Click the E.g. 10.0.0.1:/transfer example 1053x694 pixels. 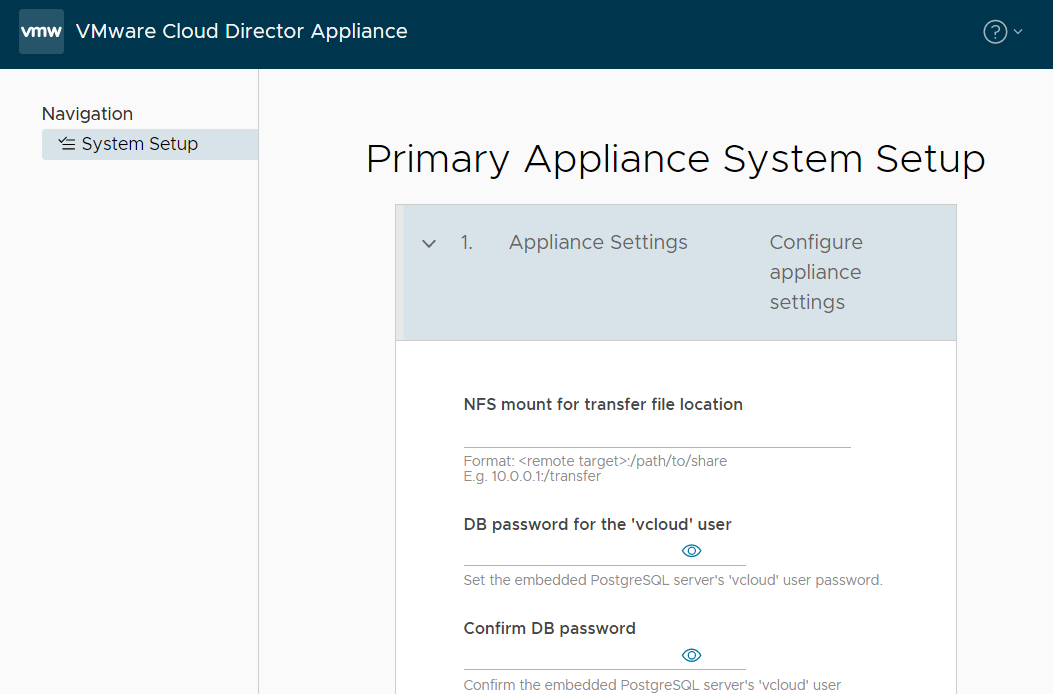tap(532, 476)
